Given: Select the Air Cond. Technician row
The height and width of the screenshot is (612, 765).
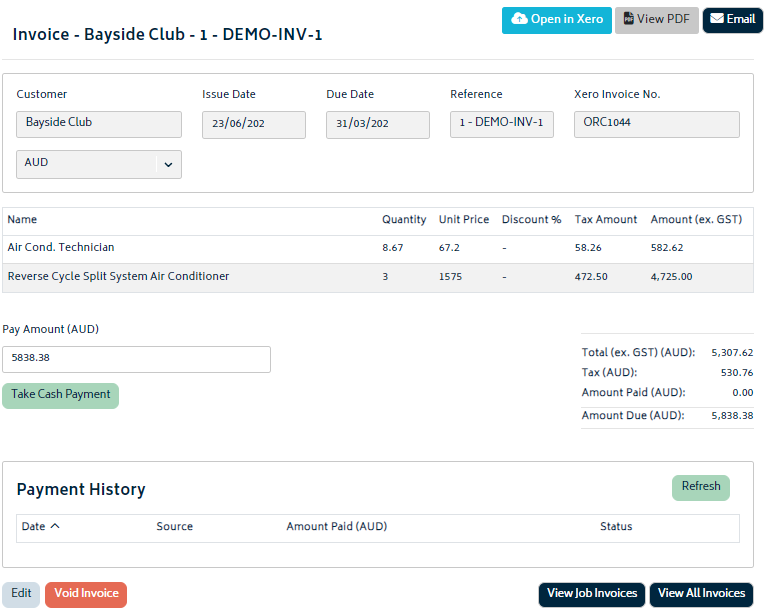Looking at the screenshot, I should point(377,248).
